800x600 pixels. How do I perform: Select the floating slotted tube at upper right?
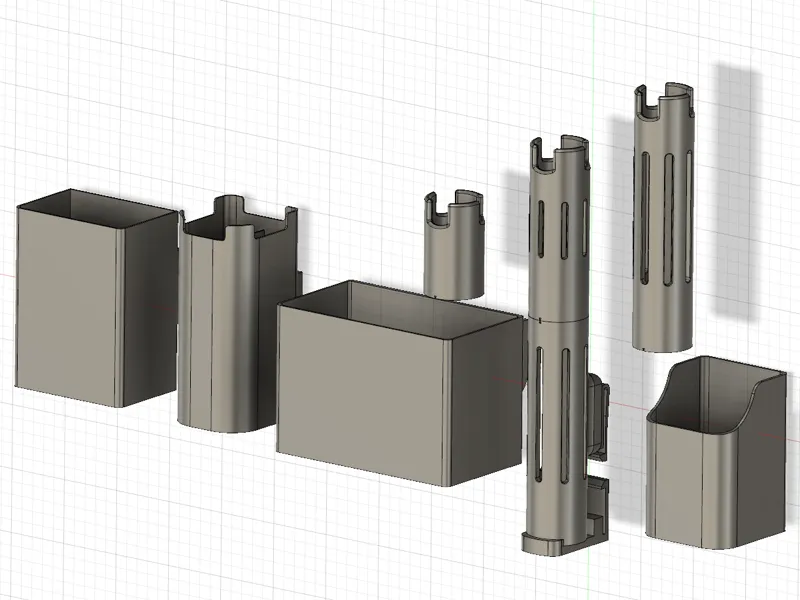tap(665, 217)
